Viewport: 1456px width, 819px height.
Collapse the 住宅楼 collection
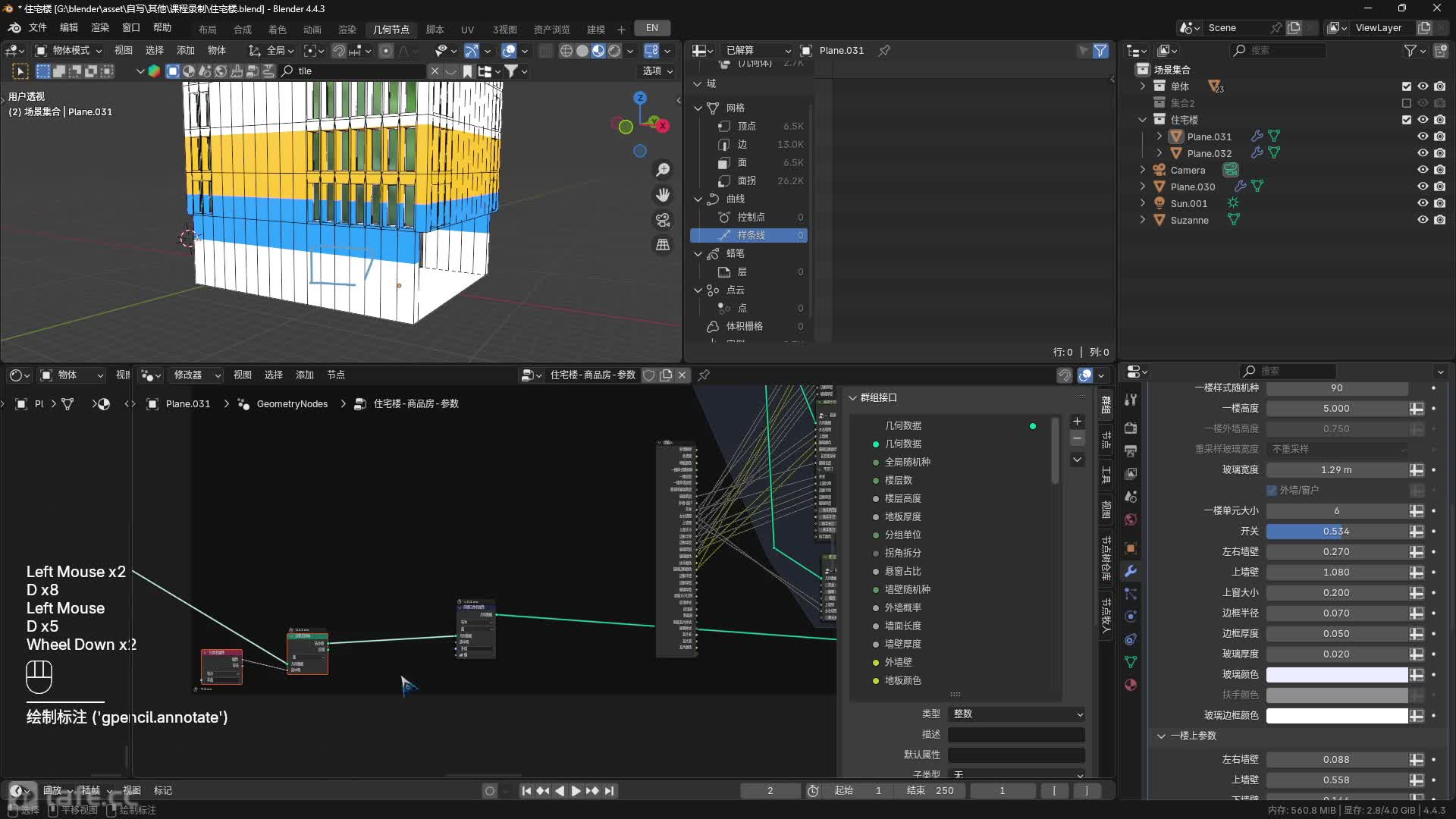(1143, 120)
